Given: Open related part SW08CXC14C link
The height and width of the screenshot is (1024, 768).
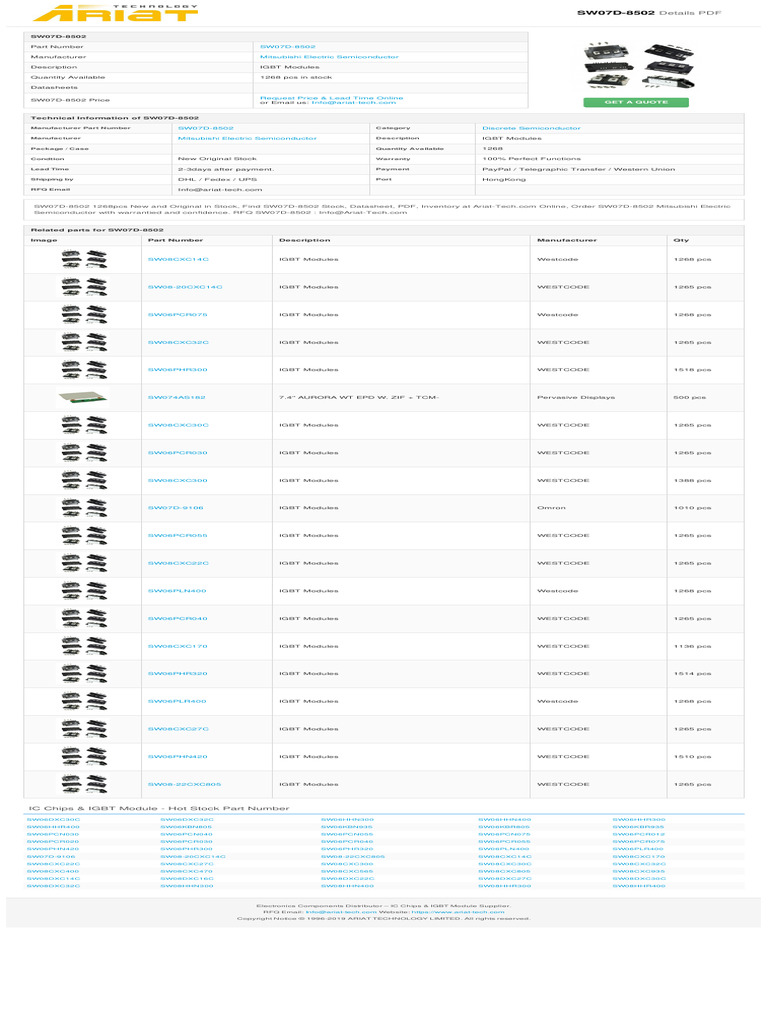Looking at the screenshot, I should pos(178,259).
